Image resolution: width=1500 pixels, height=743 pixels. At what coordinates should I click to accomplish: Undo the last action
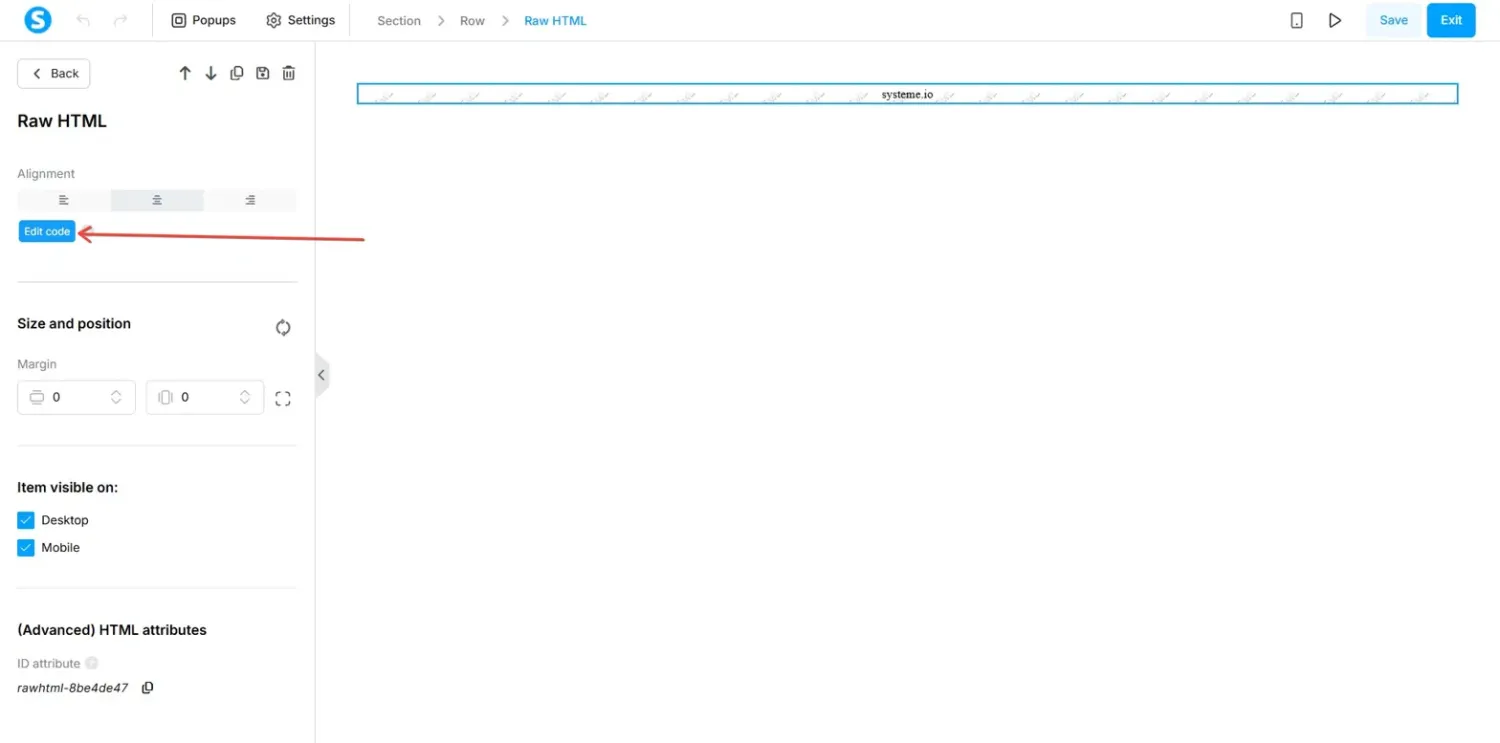click(83, 20)
